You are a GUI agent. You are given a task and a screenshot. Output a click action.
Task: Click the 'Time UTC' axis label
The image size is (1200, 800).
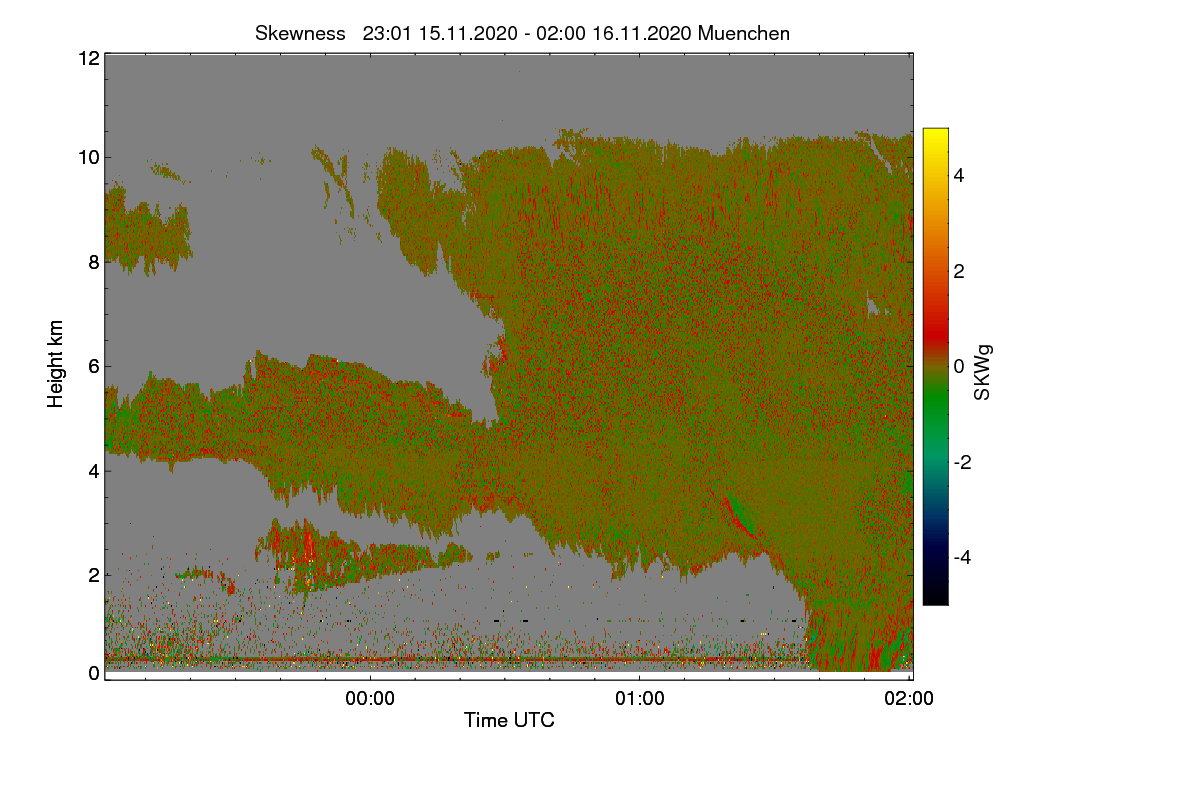point(509,720)
